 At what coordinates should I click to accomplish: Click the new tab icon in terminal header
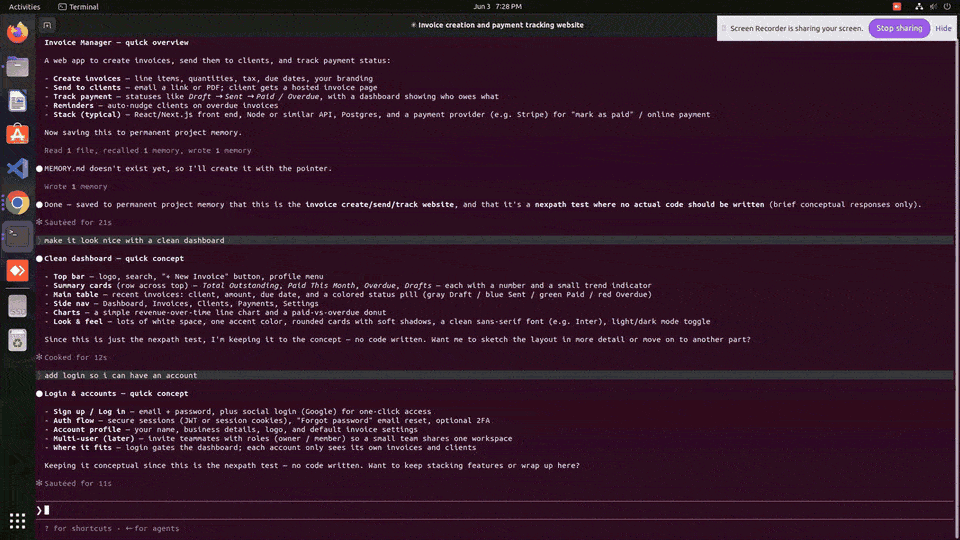click(x=47, y=25)
